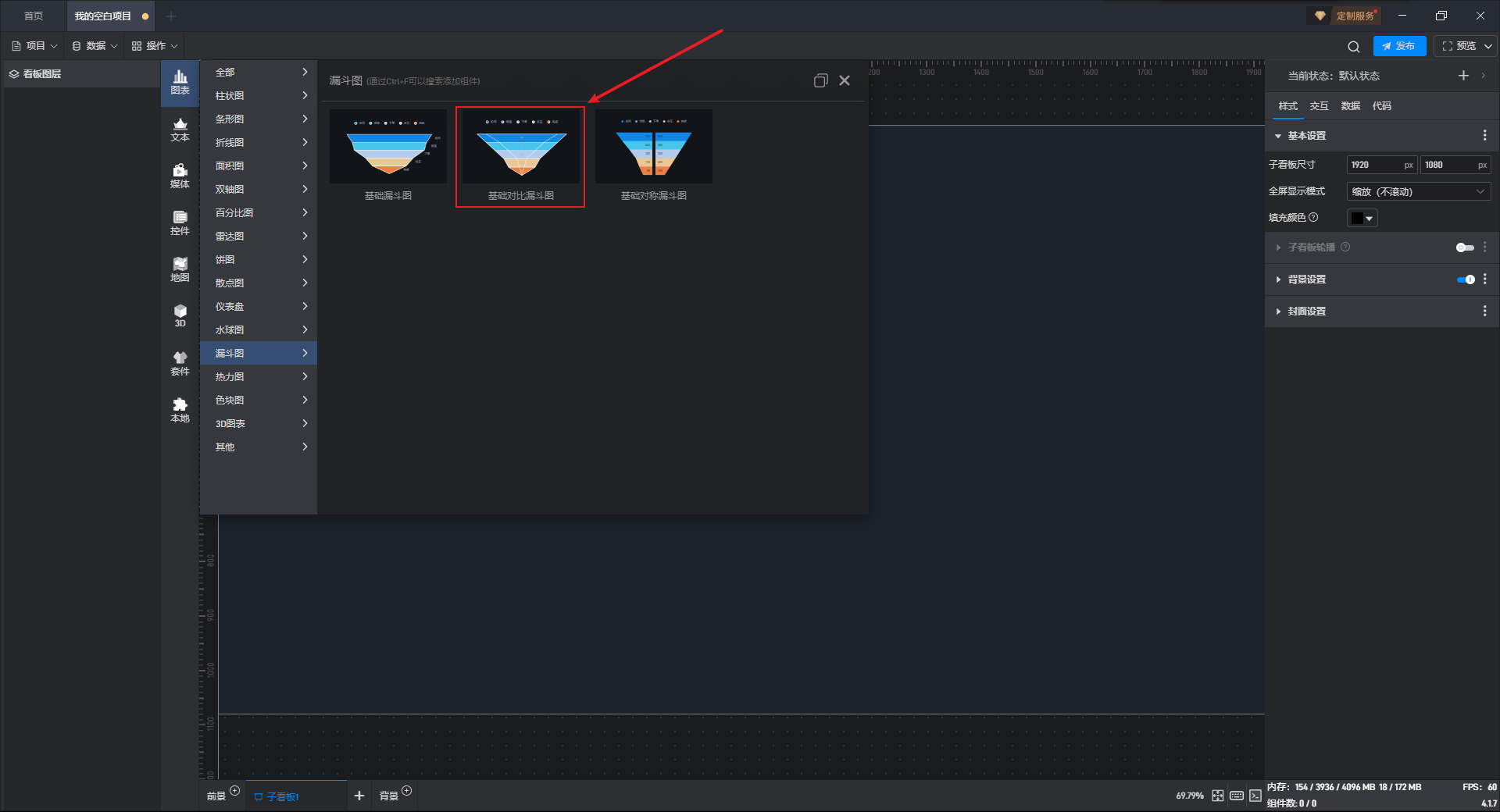Screen dimensions: 1500x812
Task: Open 封面设置 more options menu
Action: click(x=1484, y=312)
